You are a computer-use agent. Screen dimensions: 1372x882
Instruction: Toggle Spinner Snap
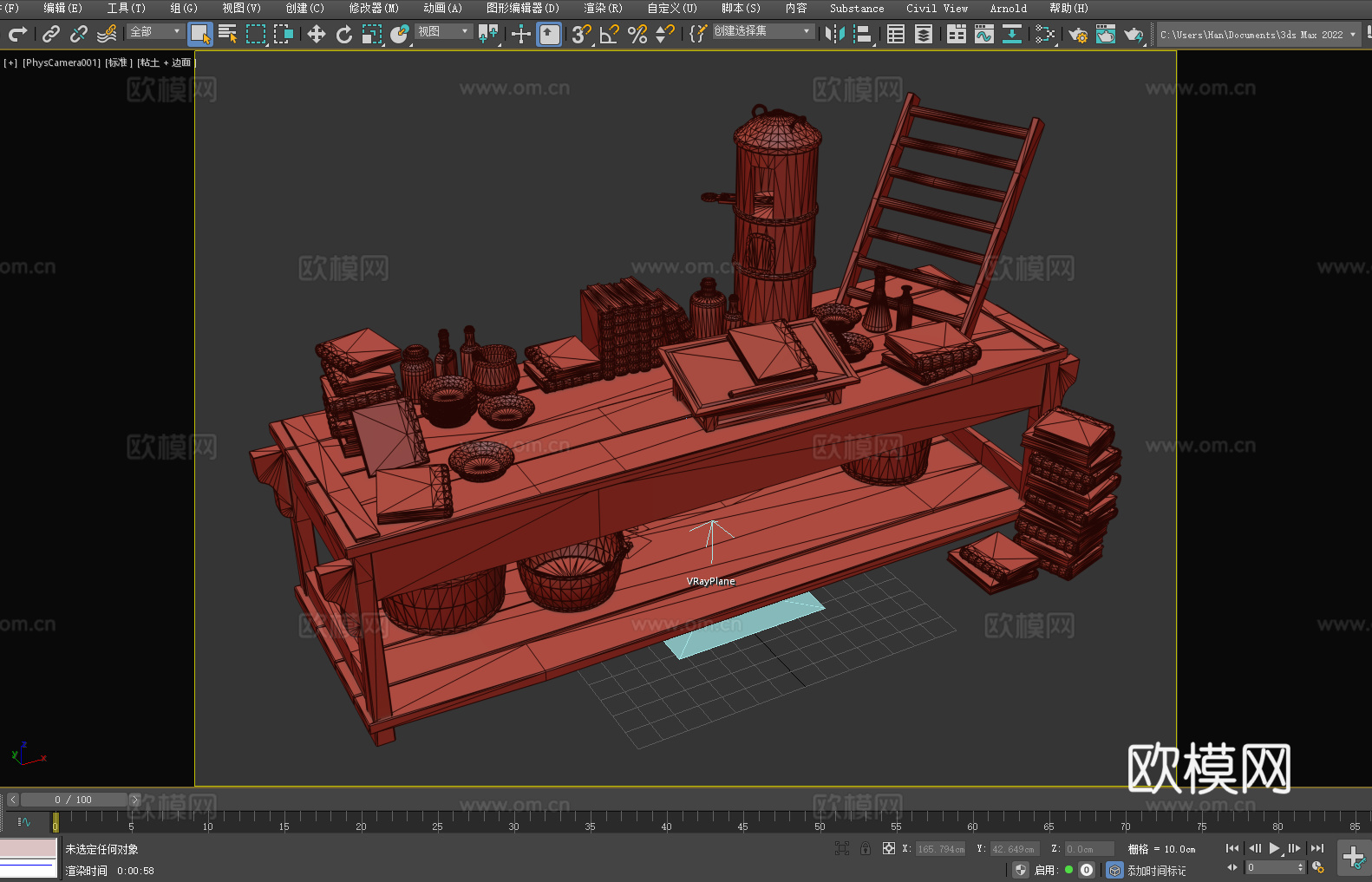click(665, 34)
